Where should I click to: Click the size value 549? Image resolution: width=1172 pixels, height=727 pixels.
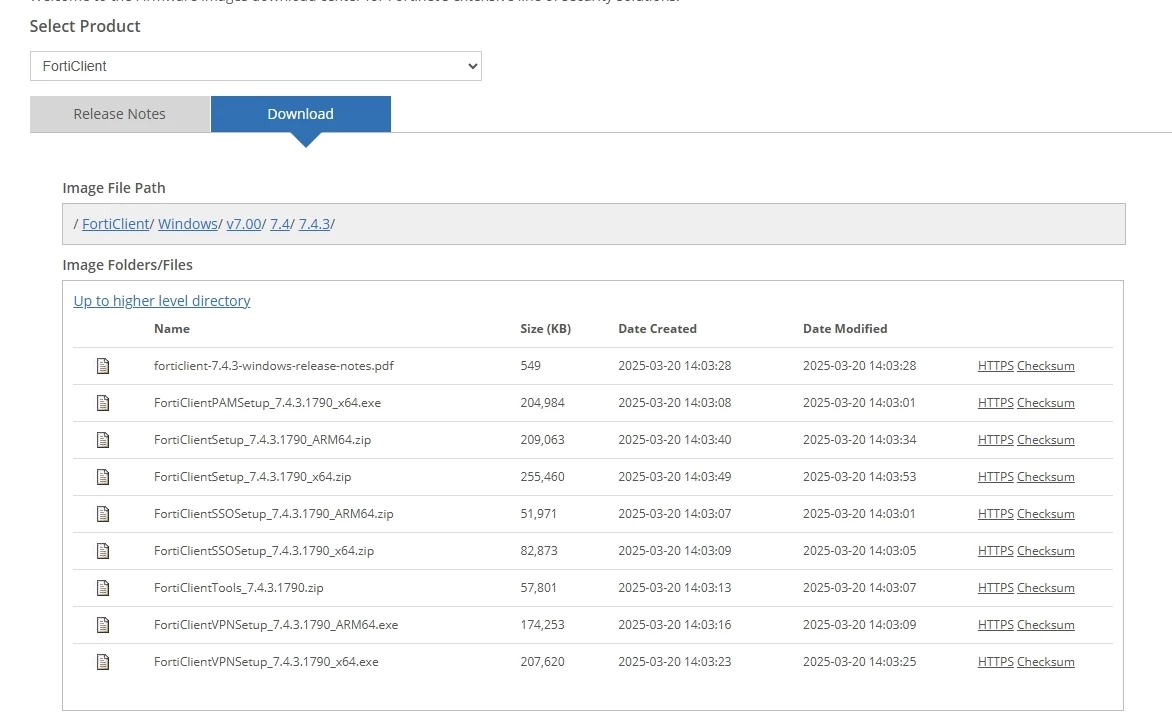531,365
